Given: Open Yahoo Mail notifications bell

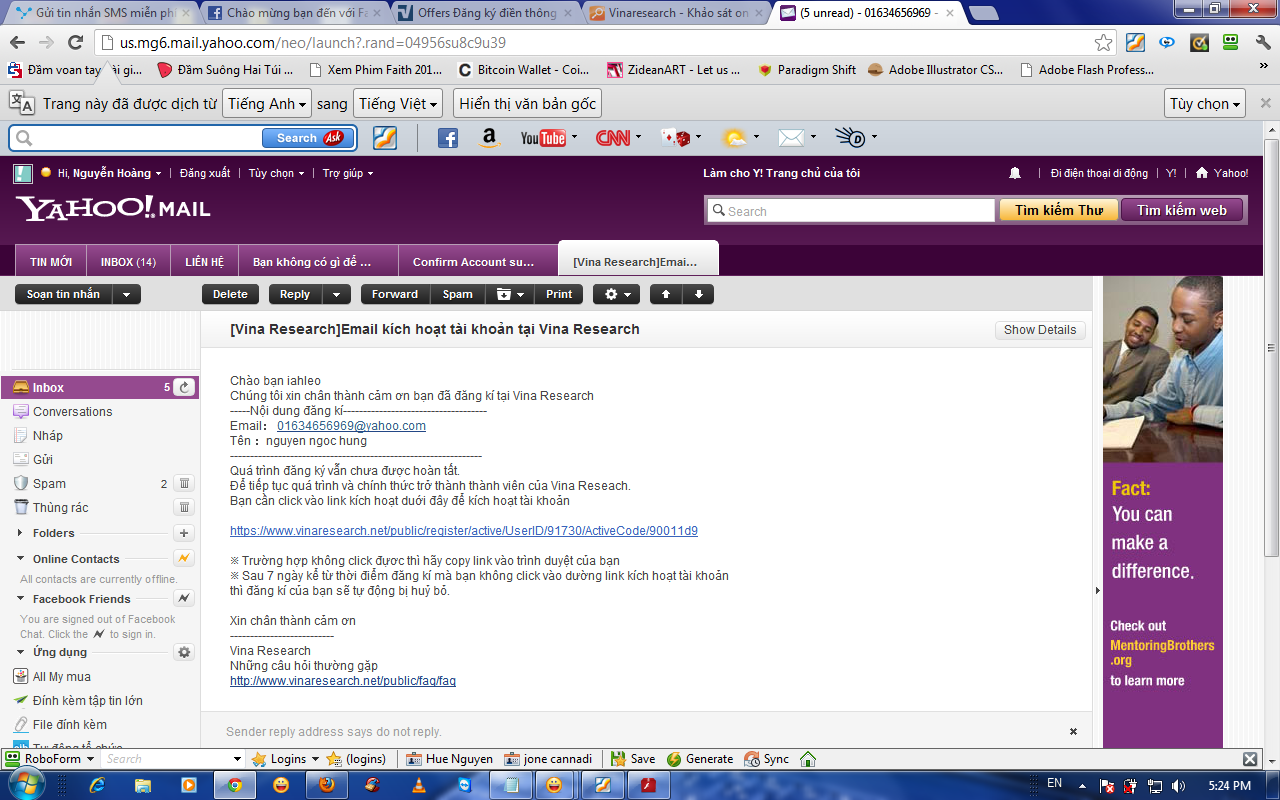Looking at the screenshot, I should (x=1015, y=173).
